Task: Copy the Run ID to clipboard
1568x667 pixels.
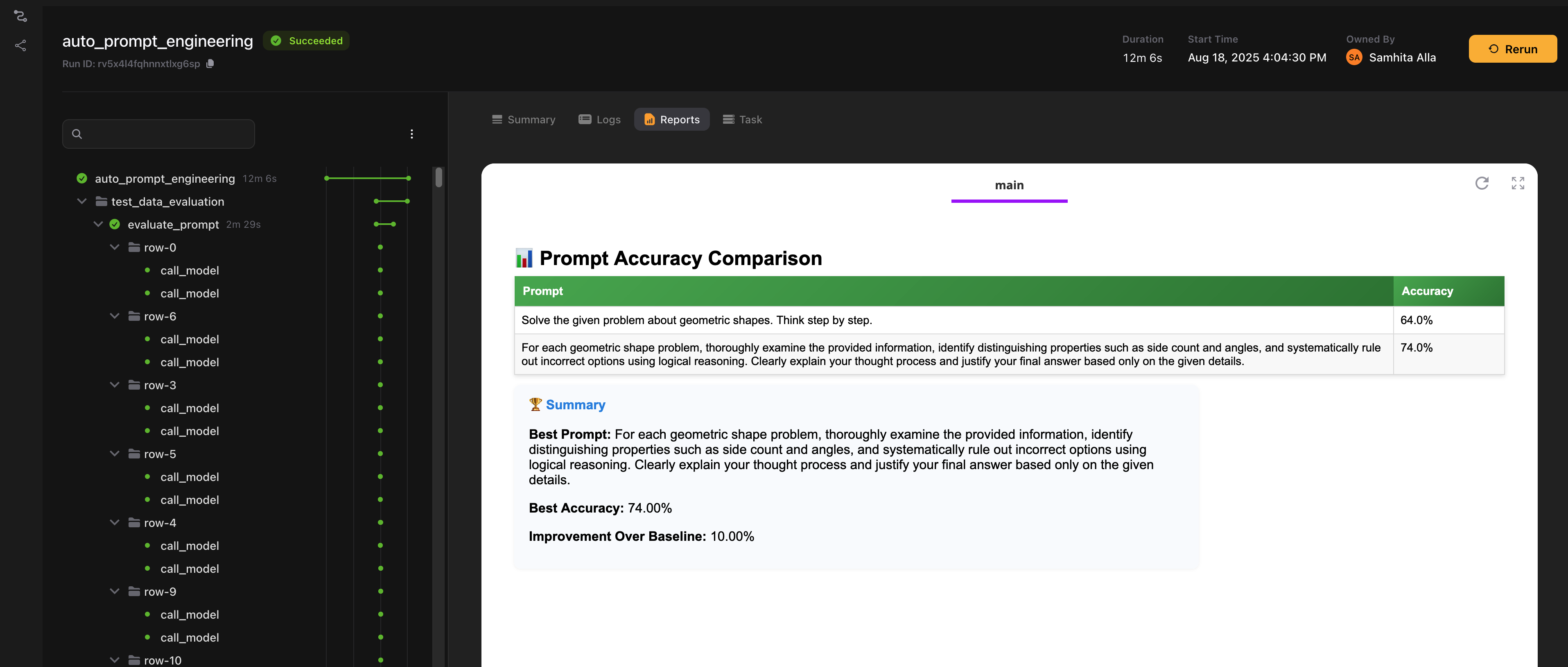Action: coord(210,64)
